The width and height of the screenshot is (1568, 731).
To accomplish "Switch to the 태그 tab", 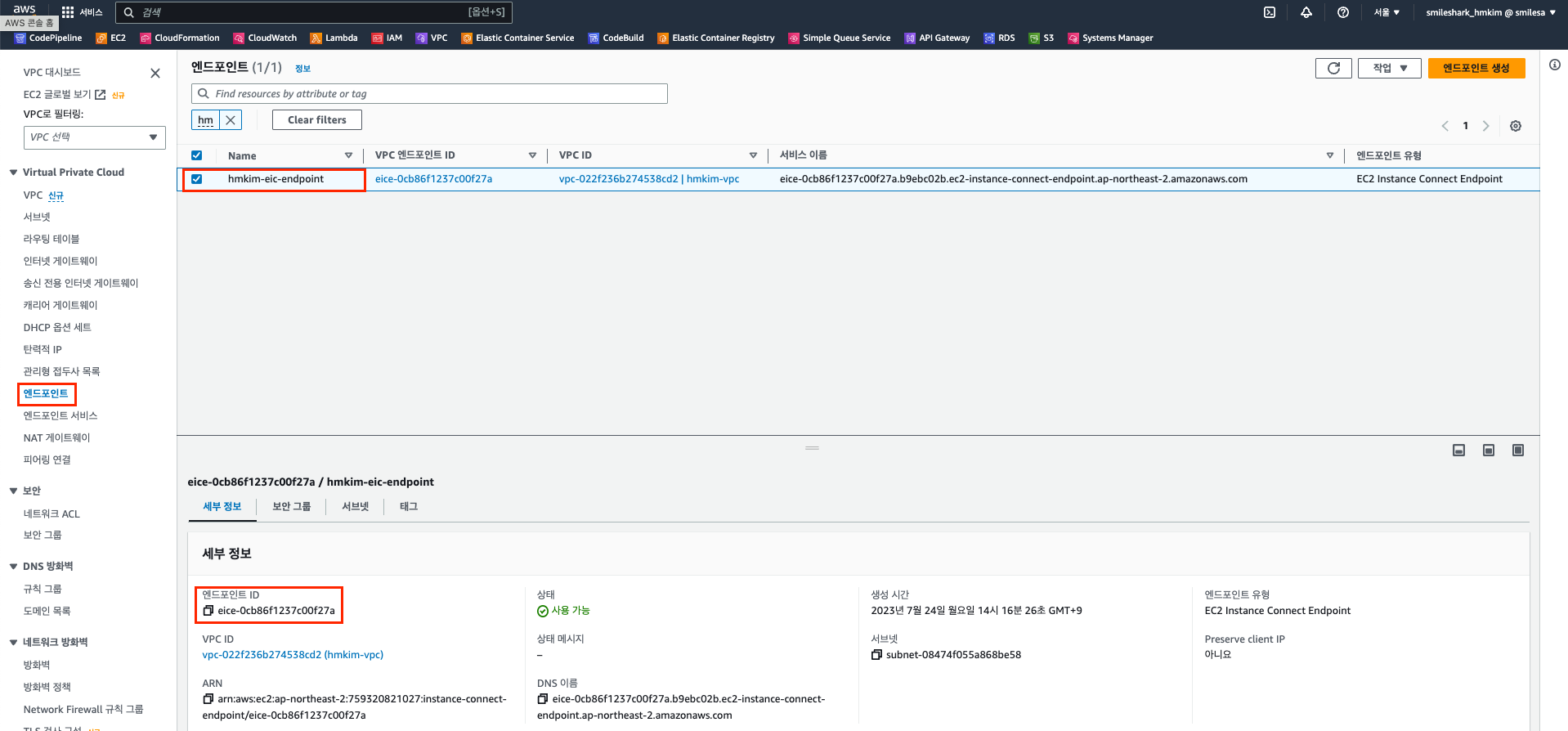I will (x=409, y=507).
